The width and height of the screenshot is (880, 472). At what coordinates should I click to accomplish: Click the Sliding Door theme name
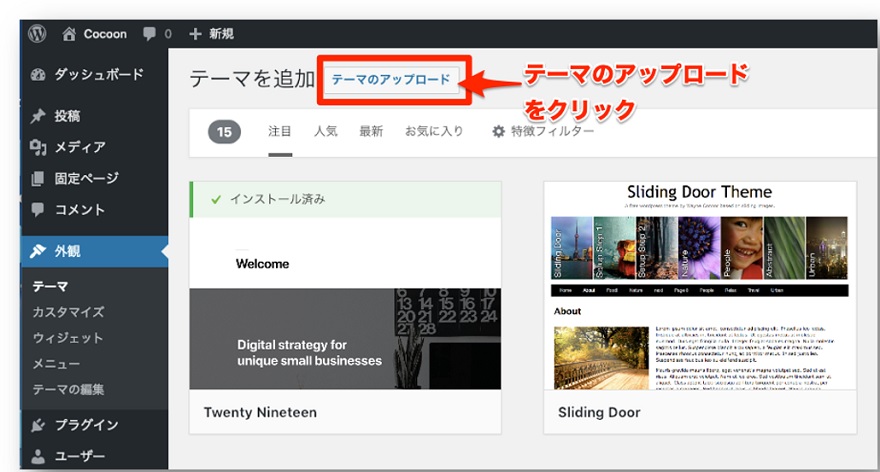599,413
